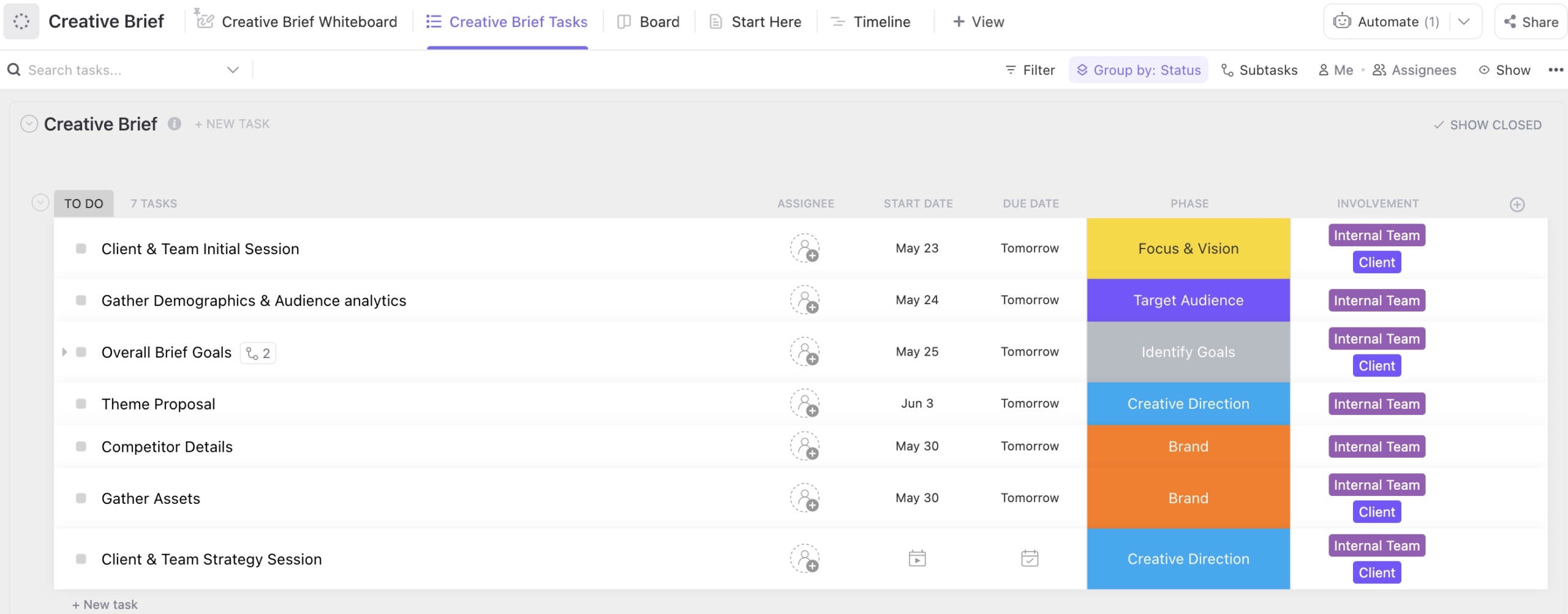Screen dimensions: 1568x614
Task: Open the Automate dropdown arrow
Action: pos(1464,22)
